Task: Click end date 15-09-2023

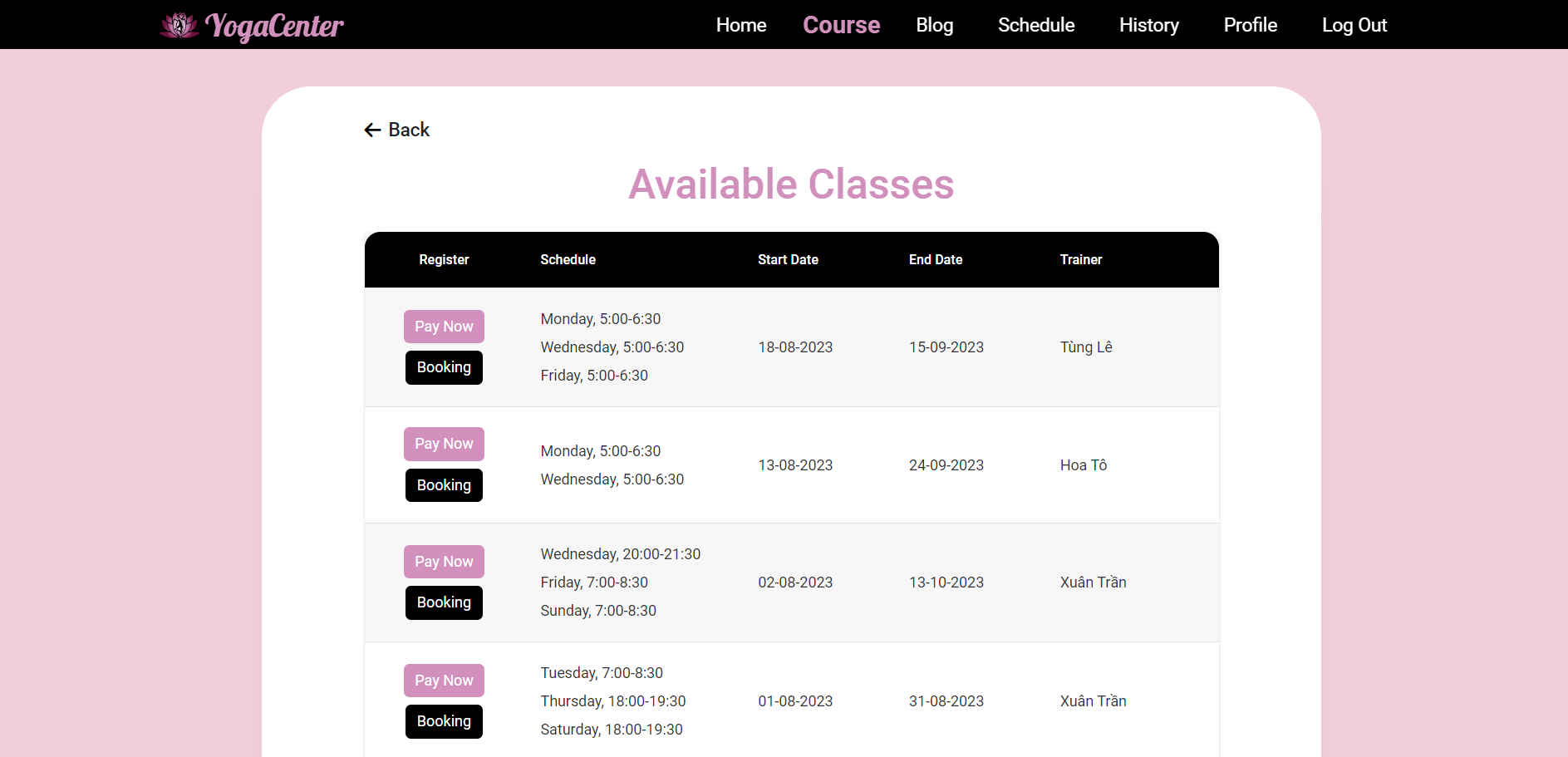Action: (946, 347)
